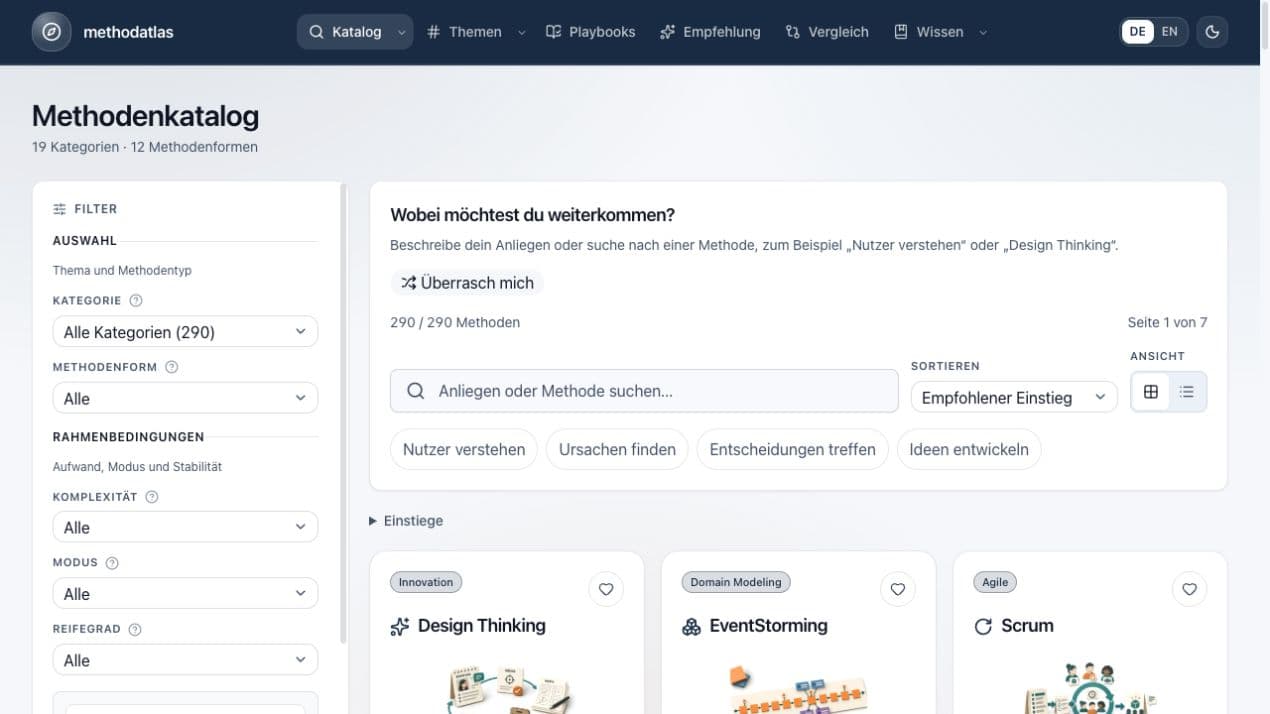Click the Design Thinking sparkle icon
The height and width of the screenshot is (714, 1270).
pos(400,627)
